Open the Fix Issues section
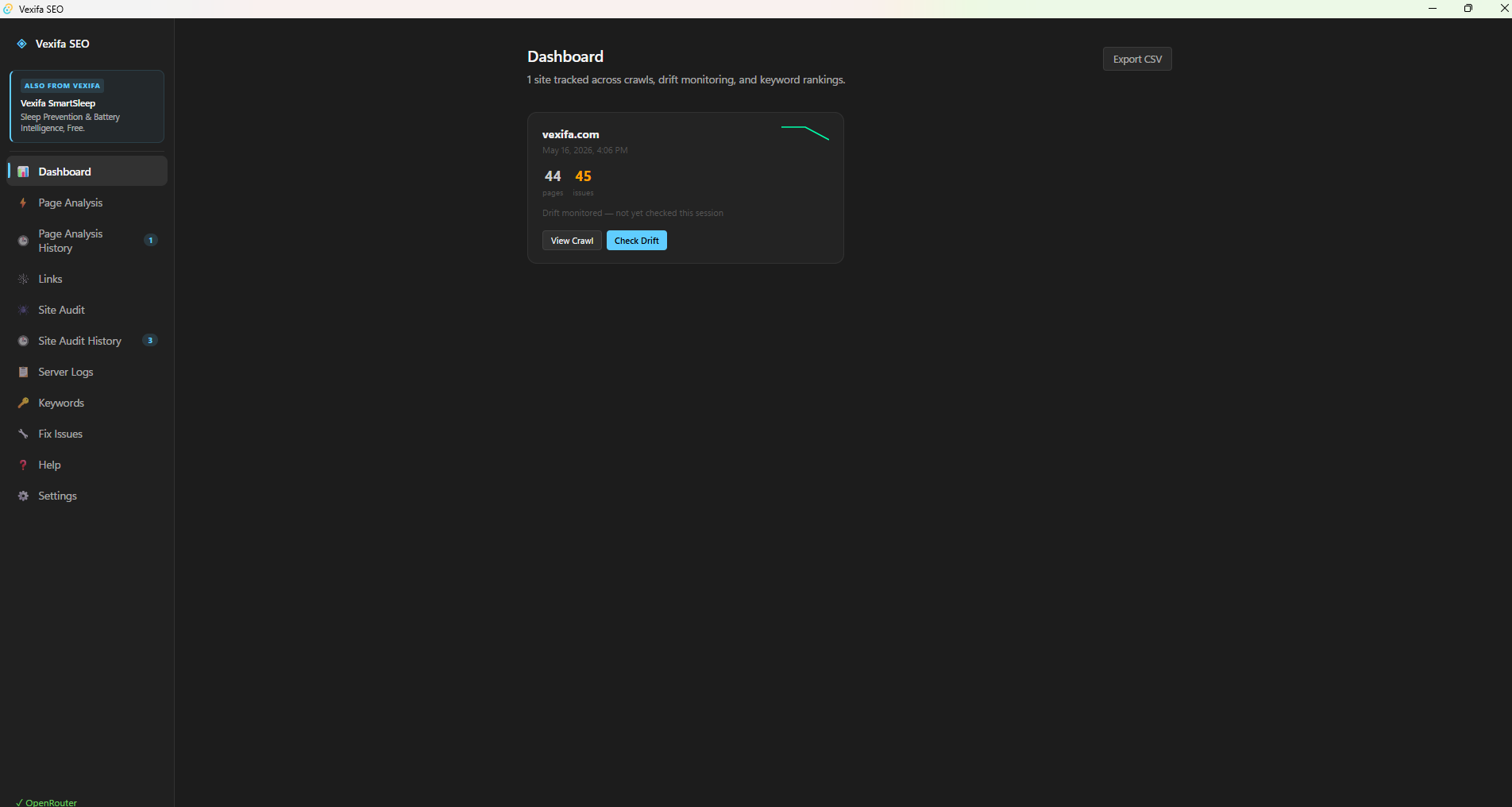Viewport: 1512px width, 807px height. [x=87, y=434]
